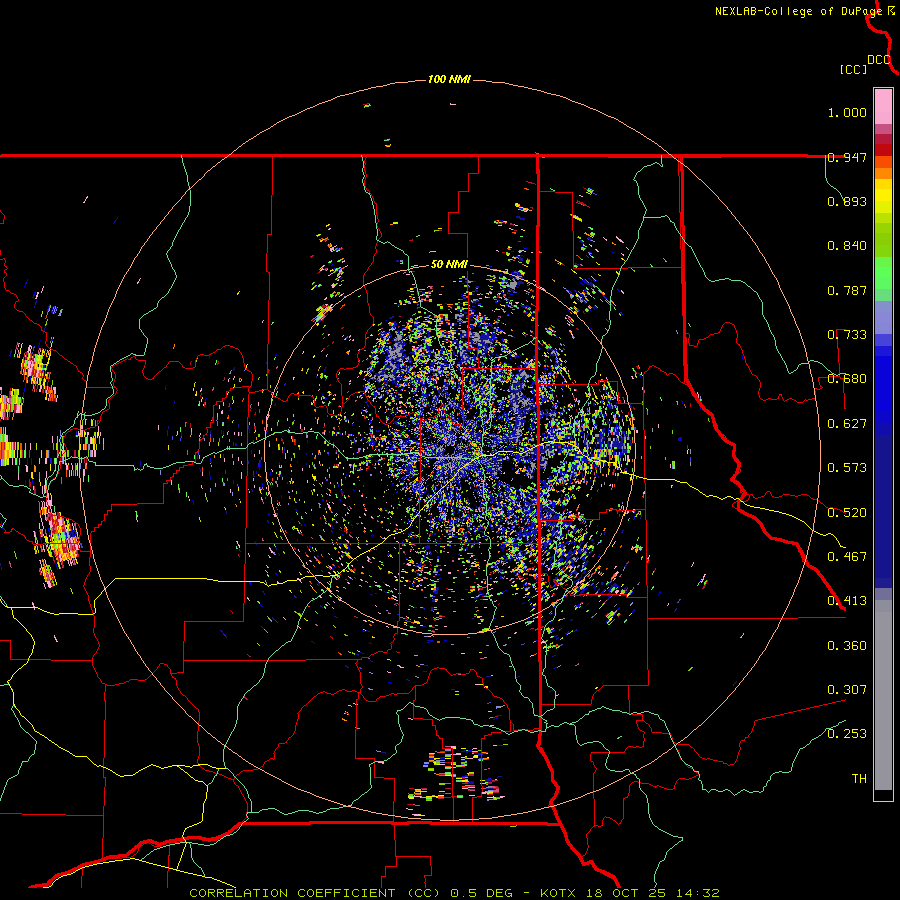Image resolution: width=900 pixels, height=900 pixels.
Task: Click the 18 OCT 25 date text
Action: [x=627, y=893]
